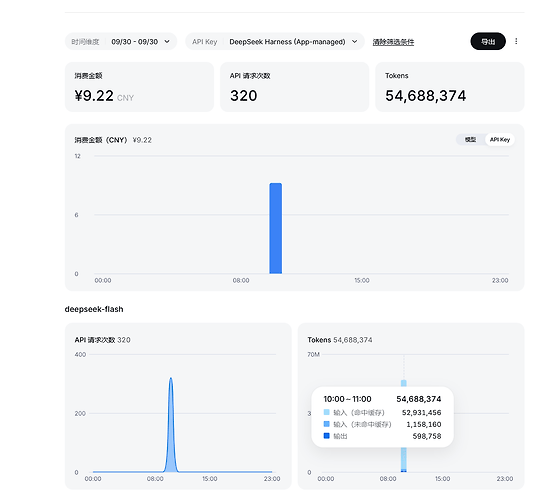Click the chevron in the date range filter
The width and height of the screenshot is (554, 500).
pyautogui.click(x=167, y=42)
